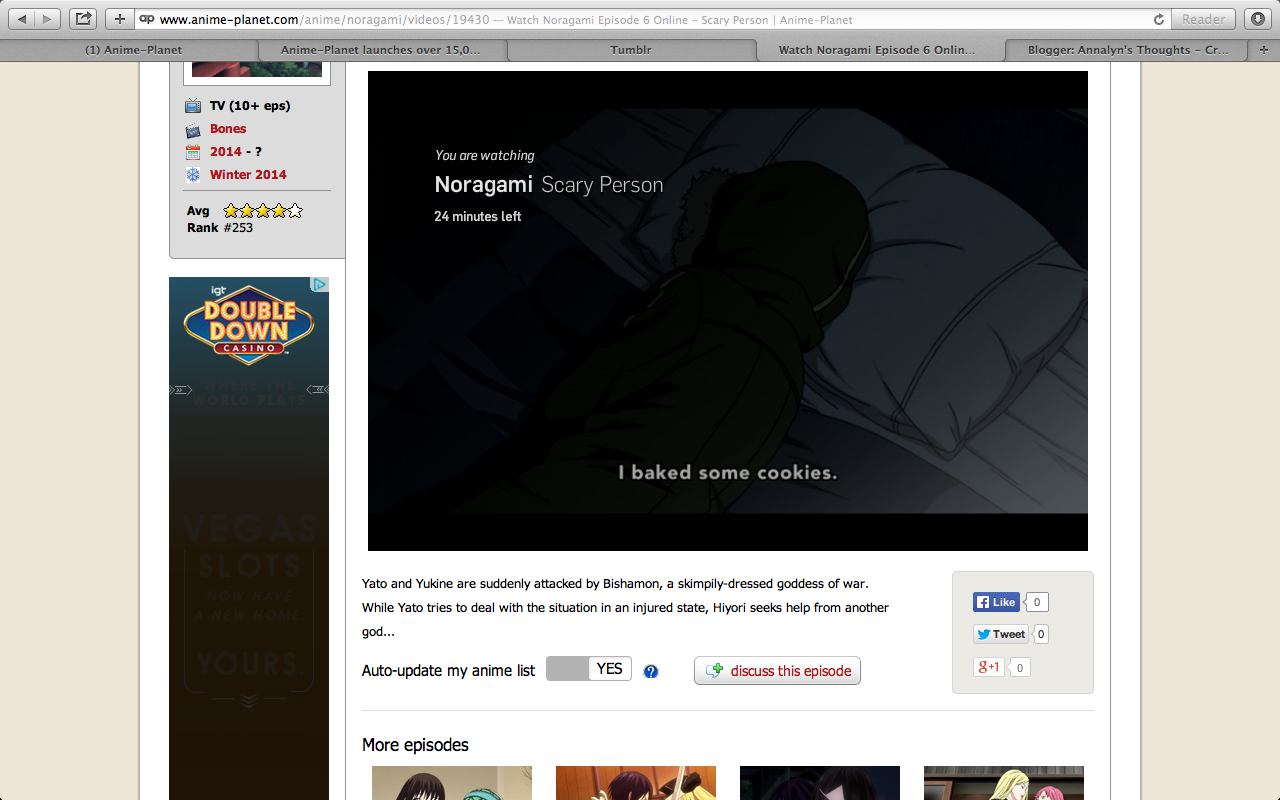Click the Tweet count bubble

click(1041, 634)
